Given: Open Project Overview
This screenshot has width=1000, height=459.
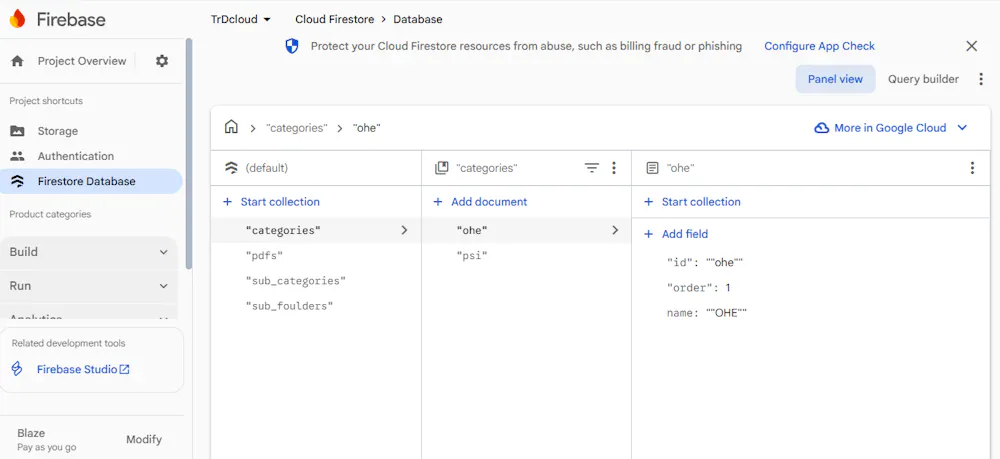Looking at the screenshot, I should tap(82, 61).
